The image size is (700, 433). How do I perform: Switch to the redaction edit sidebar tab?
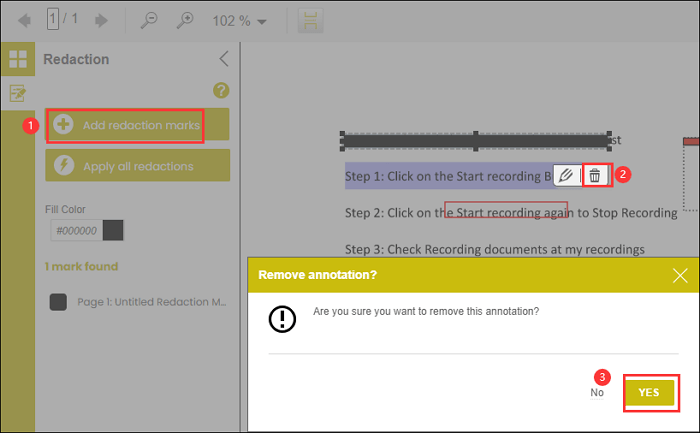[17, 93]
